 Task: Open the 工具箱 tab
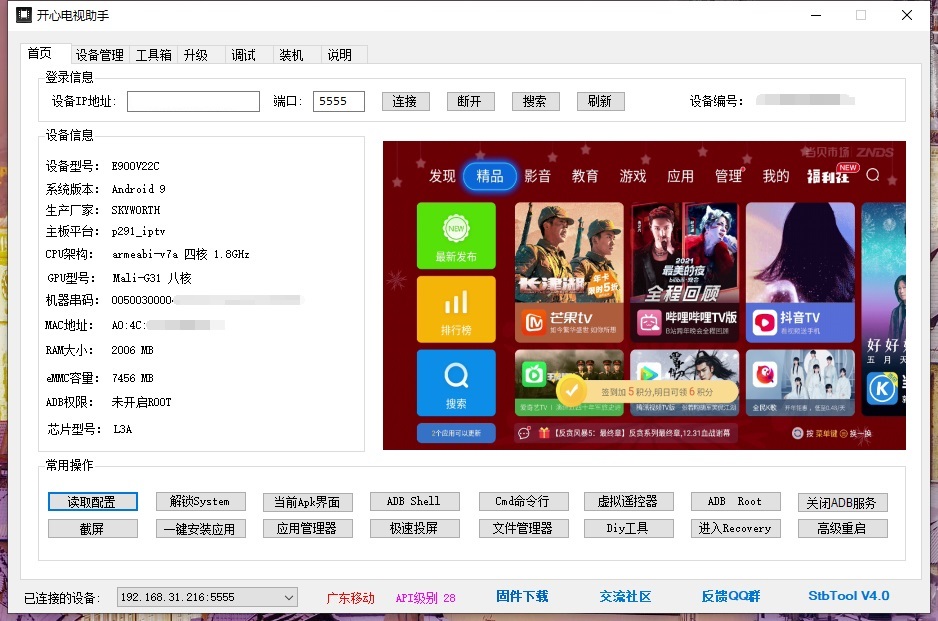point(152,55)
